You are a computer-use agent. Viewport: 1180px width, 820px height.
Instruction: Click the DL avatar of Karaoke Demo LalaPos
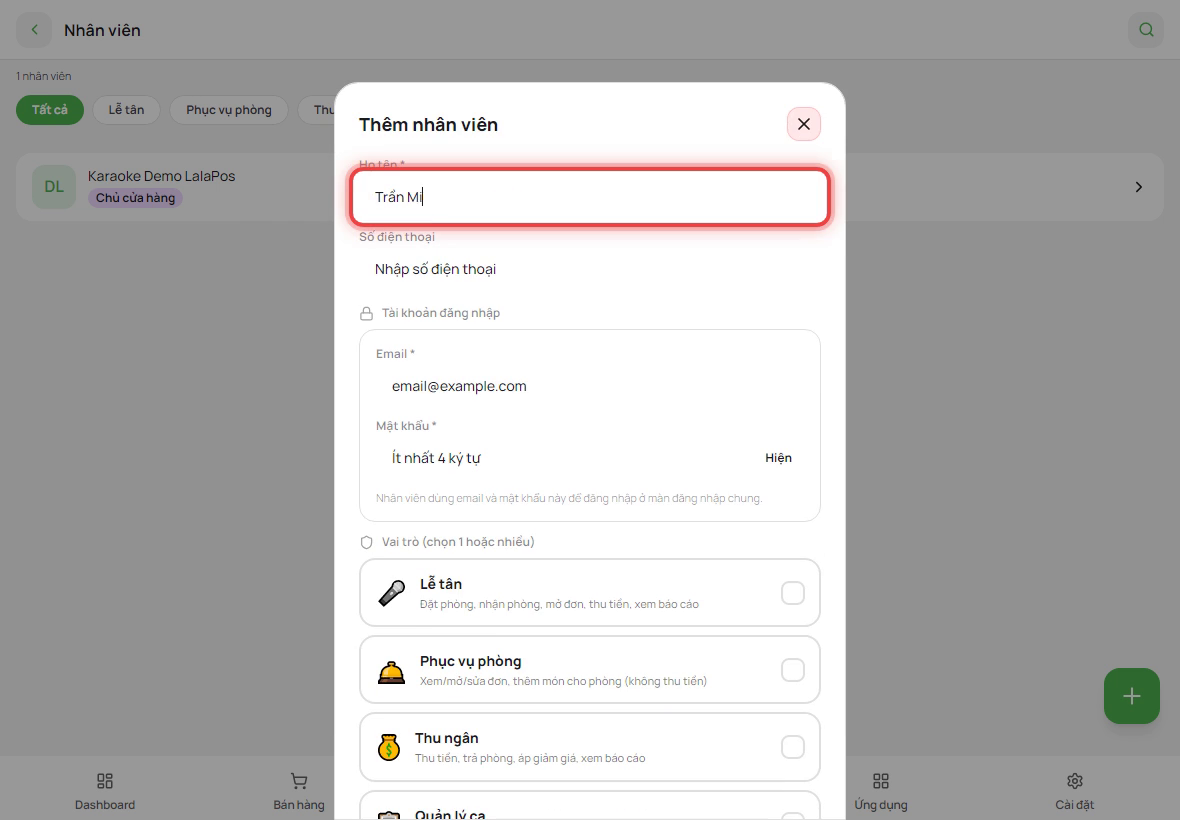pyautogui.click(x=54, y=187)
